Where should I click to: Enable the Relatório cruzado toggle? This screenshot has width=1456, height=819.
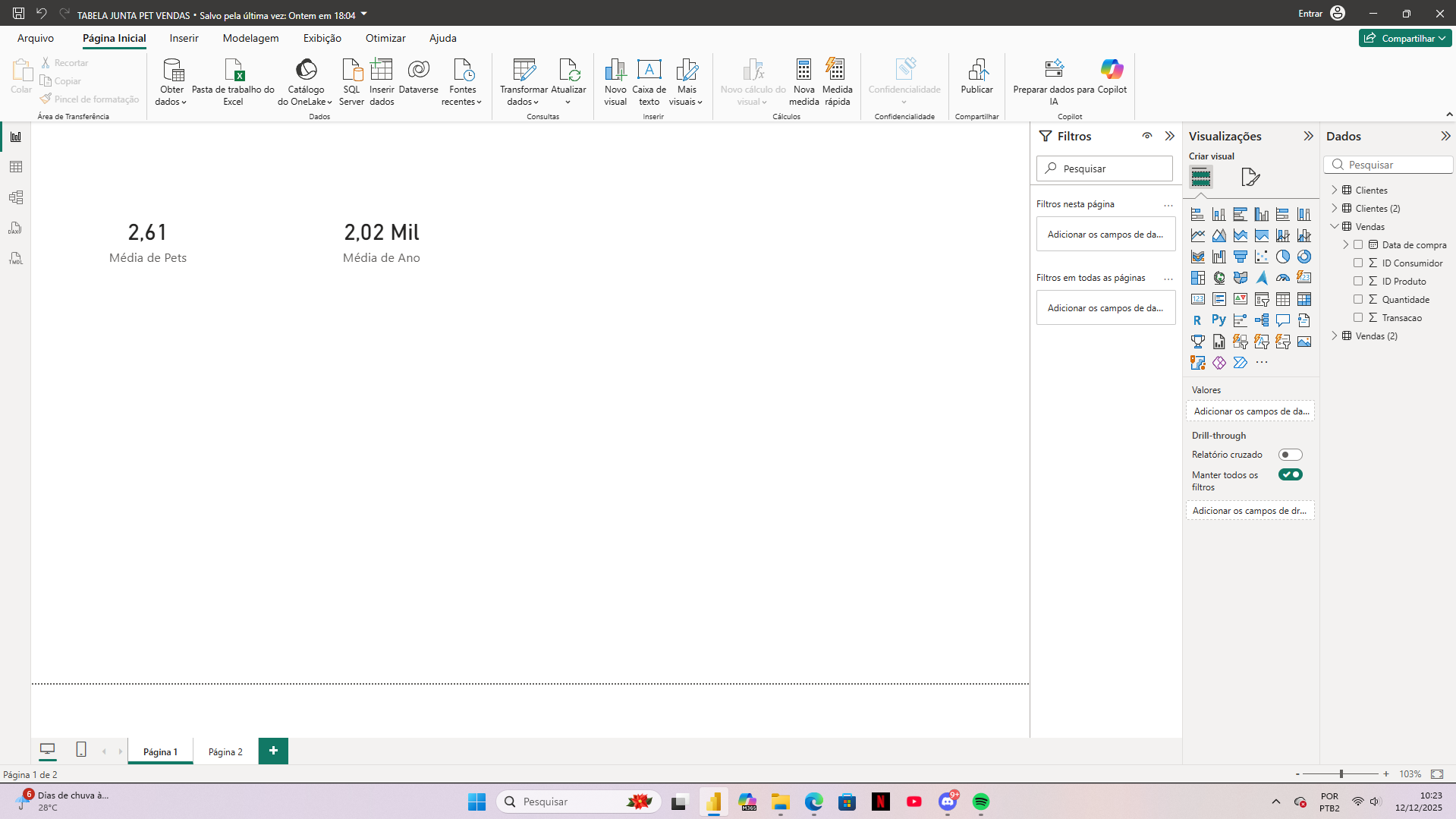(x=1290, y=455)
